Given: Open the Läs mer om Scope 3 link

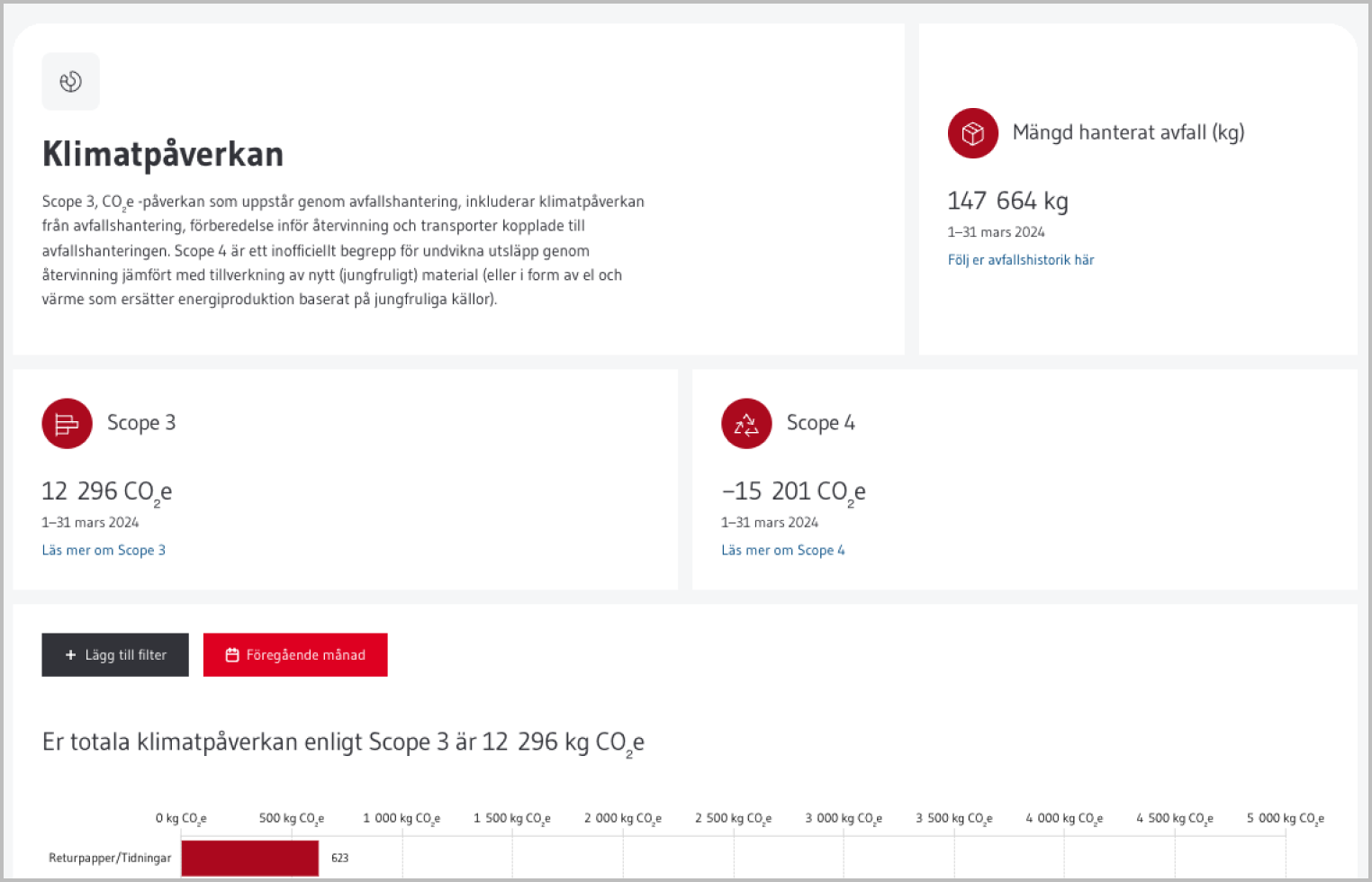Looking at the screenshot, I should 104,550.
